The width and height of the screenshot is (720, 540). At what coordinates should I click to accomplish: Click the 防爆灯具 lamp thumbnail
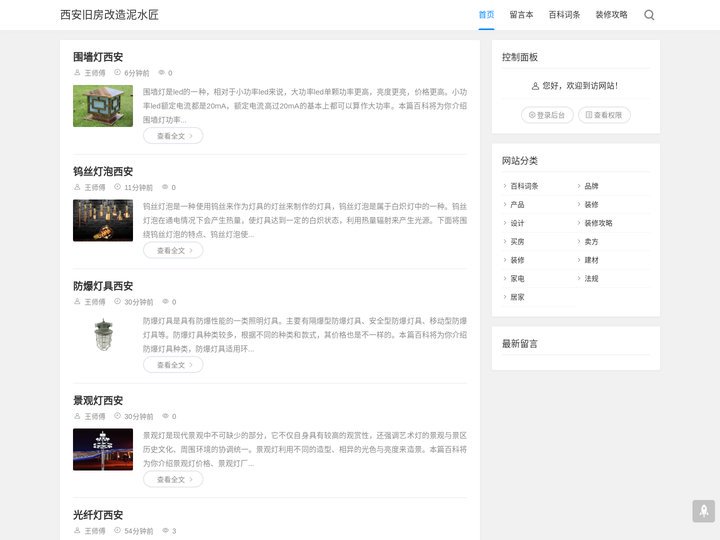click(103, 335)
